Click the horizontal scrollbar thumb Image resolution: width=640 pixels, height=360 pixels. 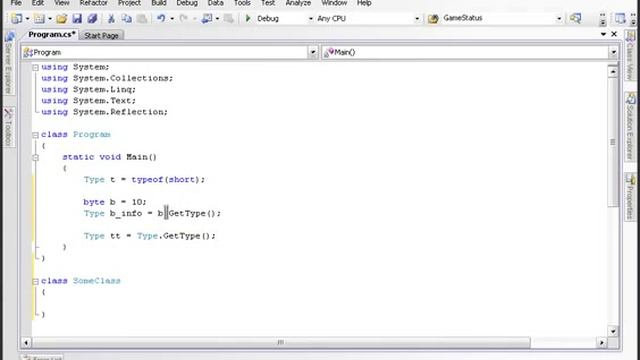click(x=281, y=342)
